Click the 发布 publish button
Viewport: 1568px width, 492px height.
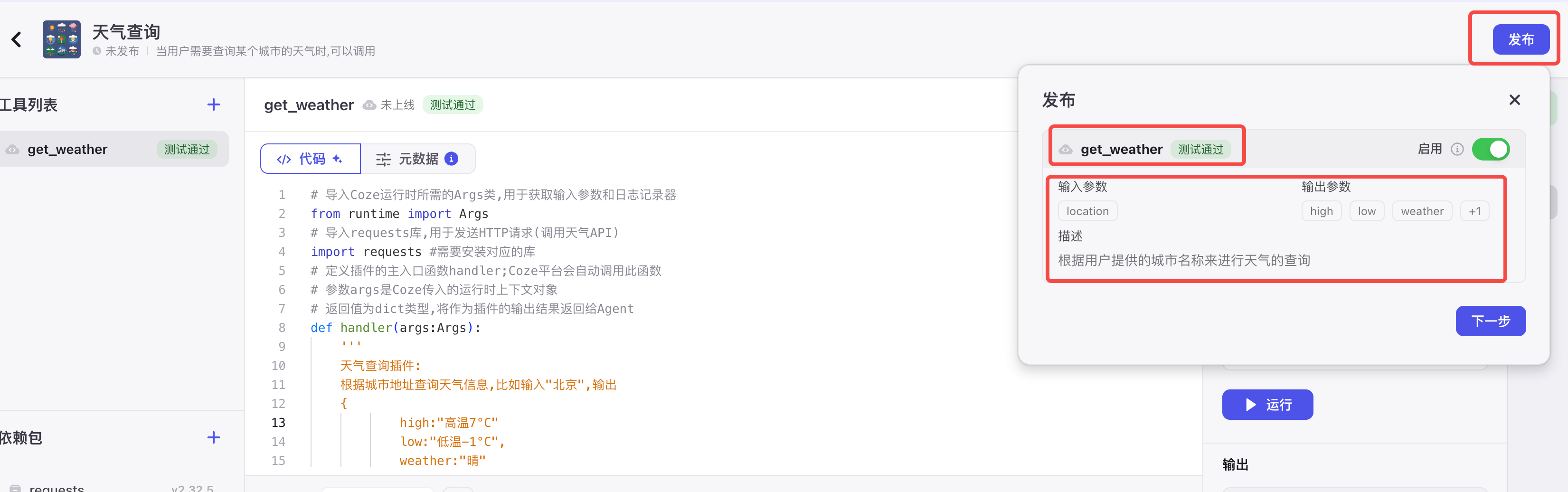coord(1521,39)
